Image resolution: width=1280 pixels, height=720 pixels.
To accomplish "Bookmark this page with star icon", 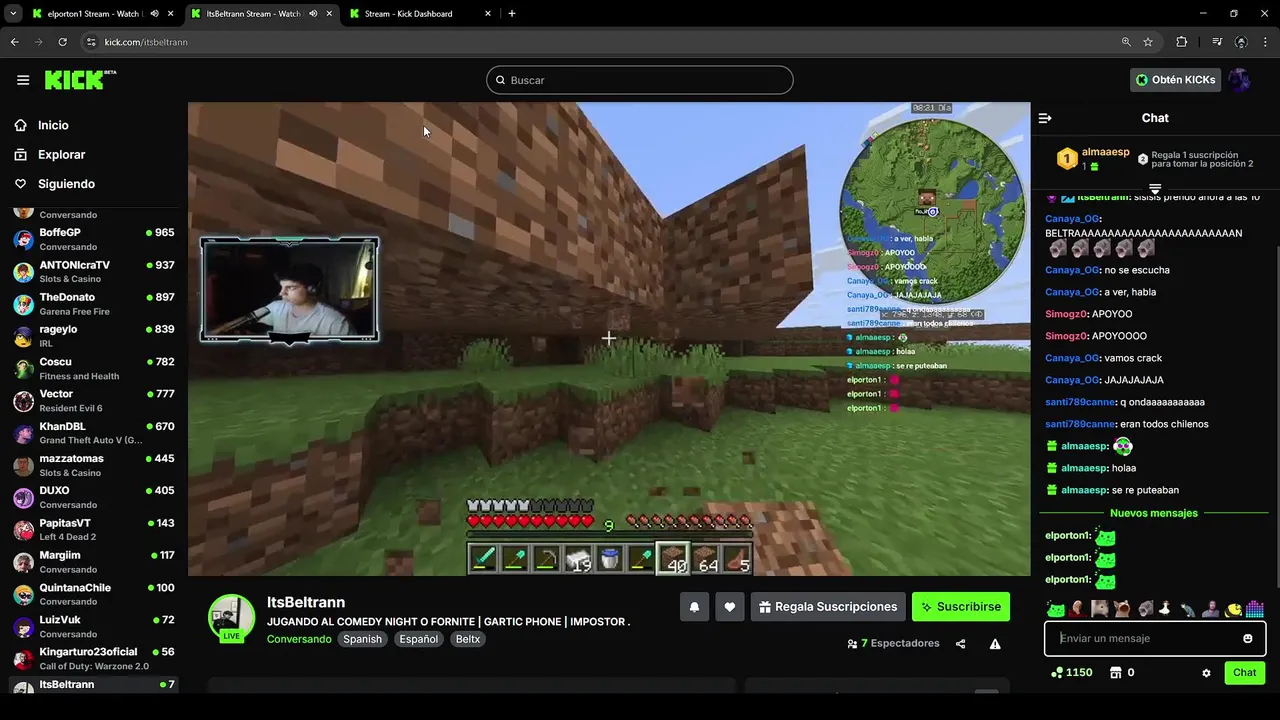I will (x=1148, y=42).
